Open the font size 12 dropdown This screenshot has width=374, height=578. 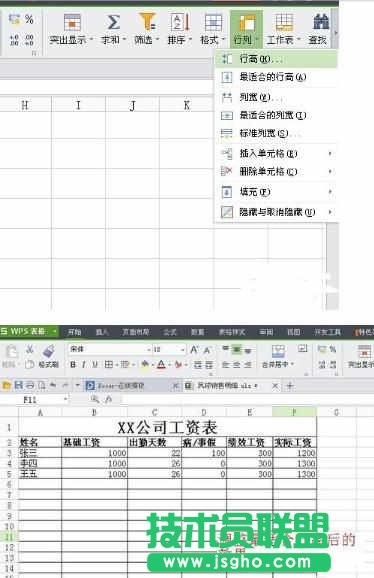182,349
